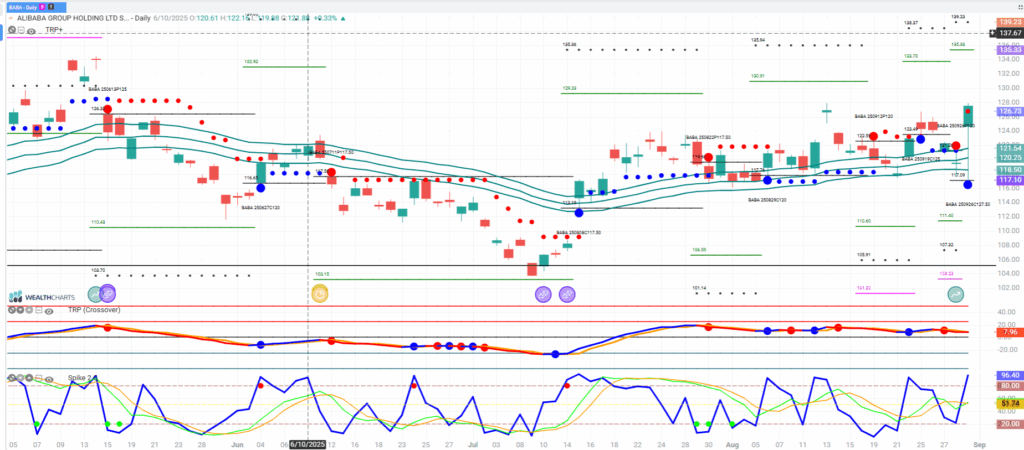The height and width of the screenshot is (450, 1024).
Task: Click the BABA 250627C120 option label
Action: [x=261, y=208]
